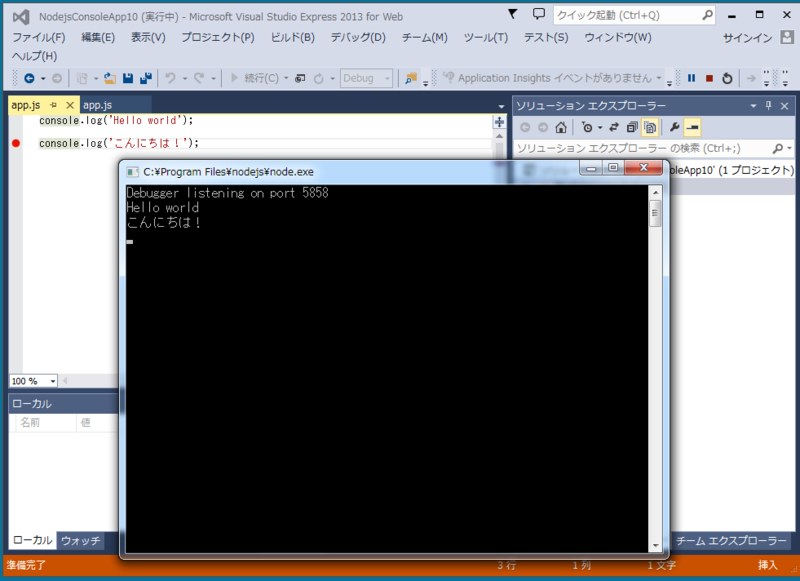The height and width of the screenshot is (581, 800).
Task: Click the Find in Files folder icon
Action: coord(411,78)
